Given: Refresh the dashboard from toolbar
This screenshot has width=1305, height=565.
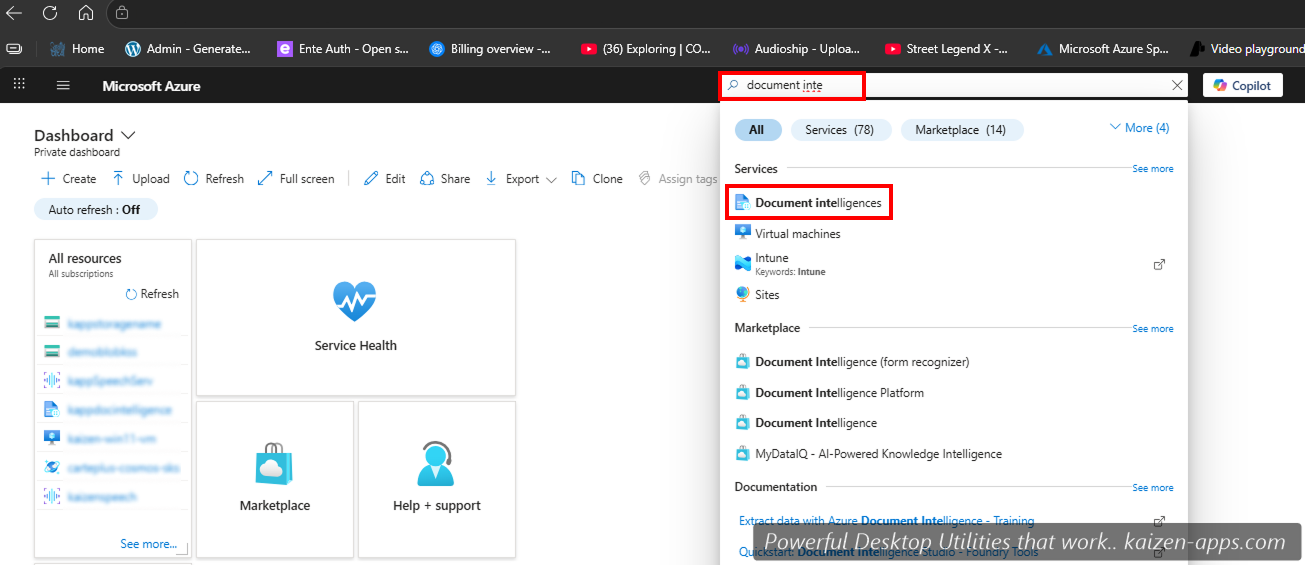Looking at the screenshot, I should pyautogui.click(x=213, y=179).
